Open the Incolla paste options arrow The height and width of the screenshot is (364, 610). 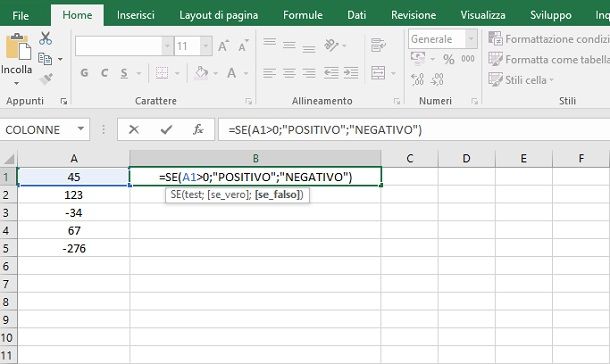[x=16, y=83]
